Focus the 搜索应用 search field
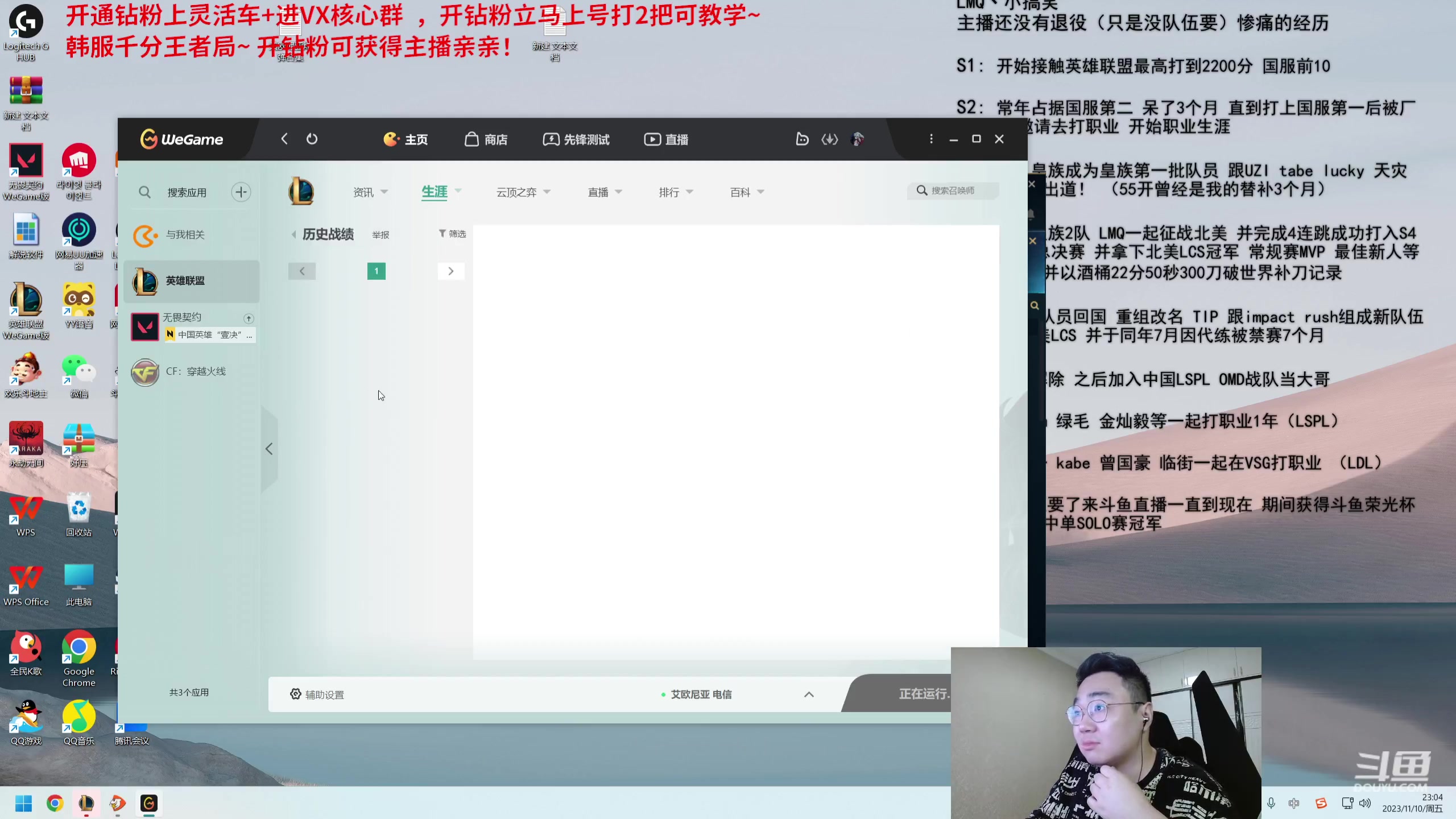This screenshot has width=1456, height=819. (187, 192)
